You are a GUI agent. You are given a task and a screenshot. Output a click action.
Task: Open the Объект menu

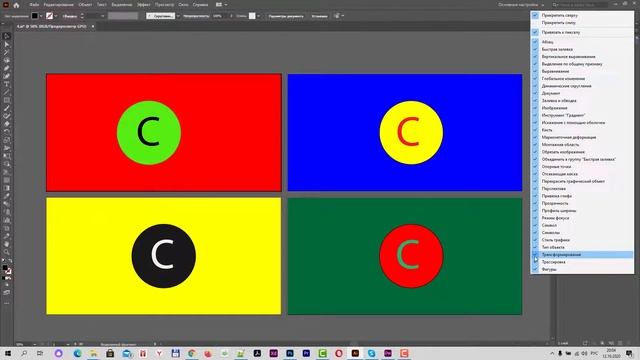point(85,5)
